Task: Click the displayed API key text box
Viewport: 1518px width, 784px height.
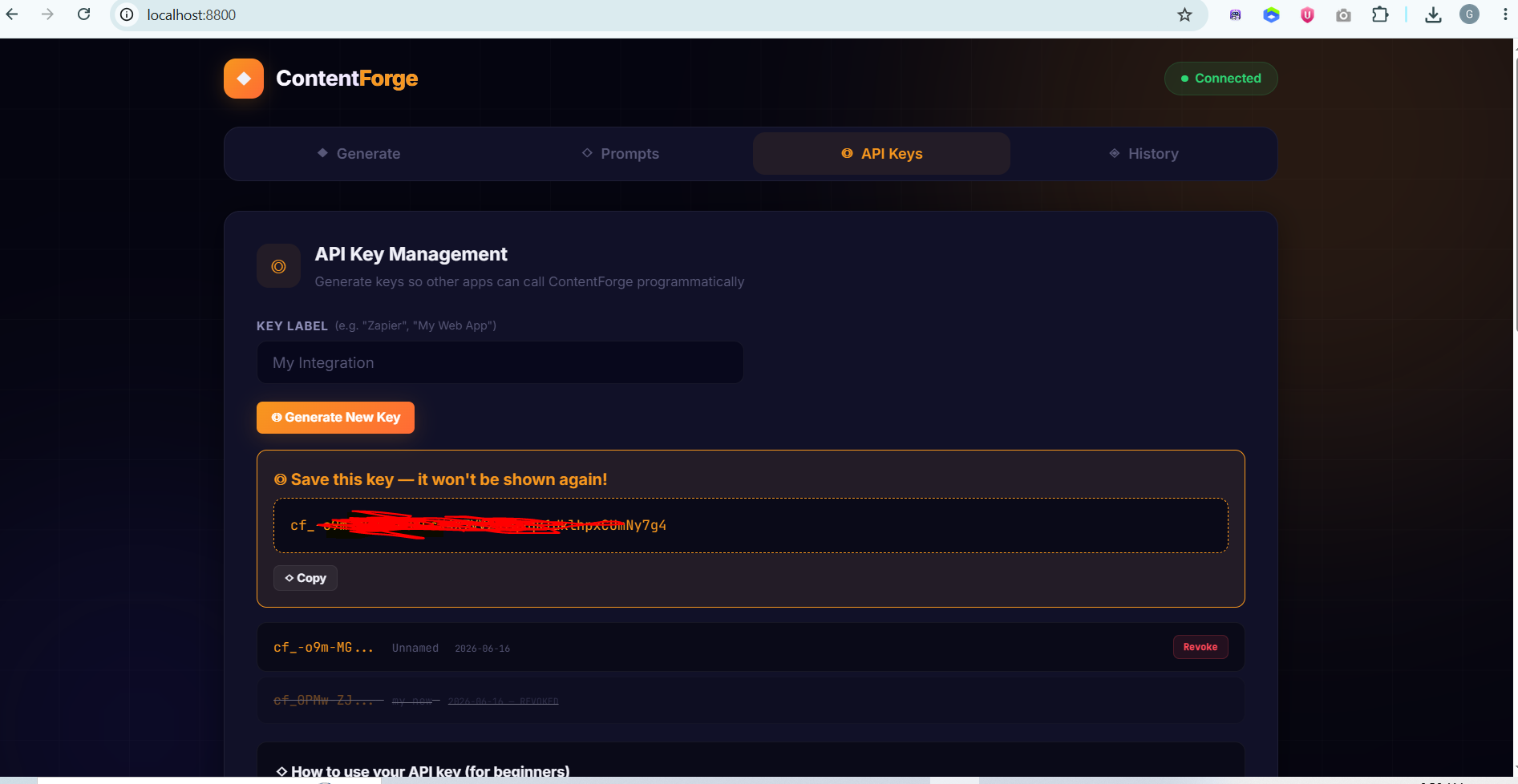Action: [x=751, y=526]
